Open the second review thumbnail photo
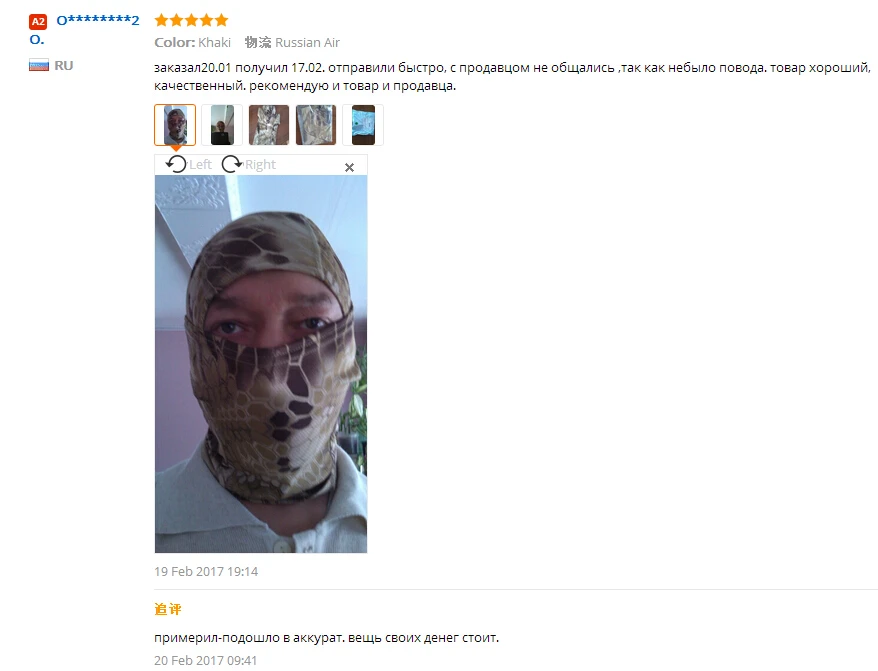This screenshot has width=878, height=671. (222, 125)
